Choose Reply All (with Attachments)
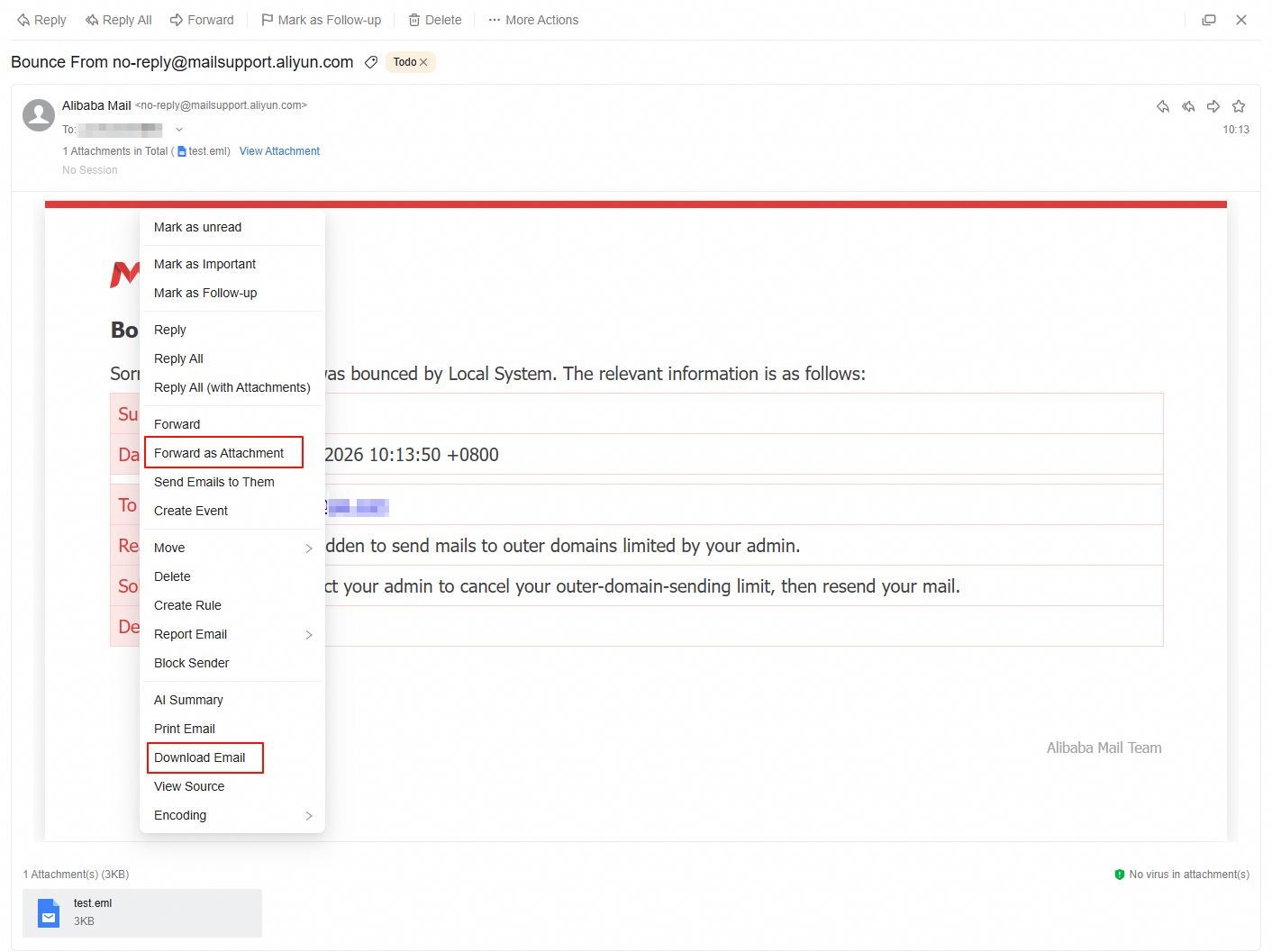Viewport: 1272px width, 952px height. tap(232, 387)
